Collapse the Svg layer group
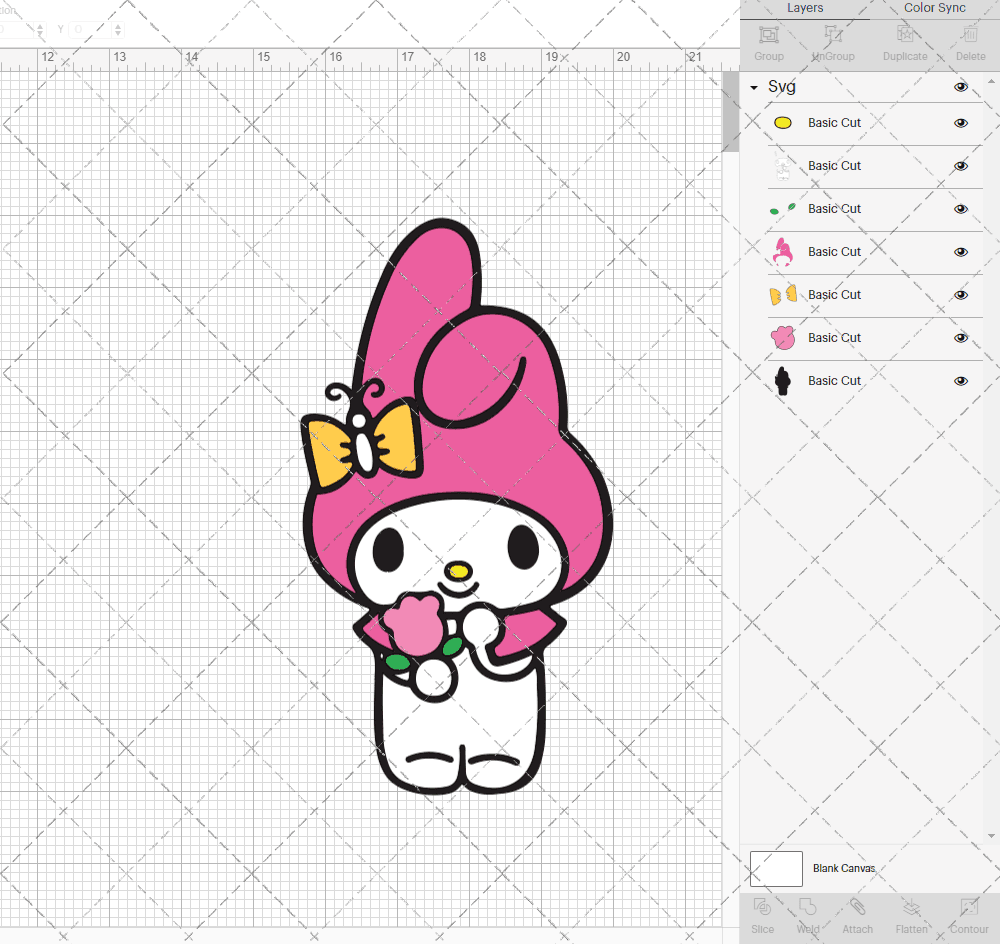This screenshot has height=944, width=1000. [753, 87]
